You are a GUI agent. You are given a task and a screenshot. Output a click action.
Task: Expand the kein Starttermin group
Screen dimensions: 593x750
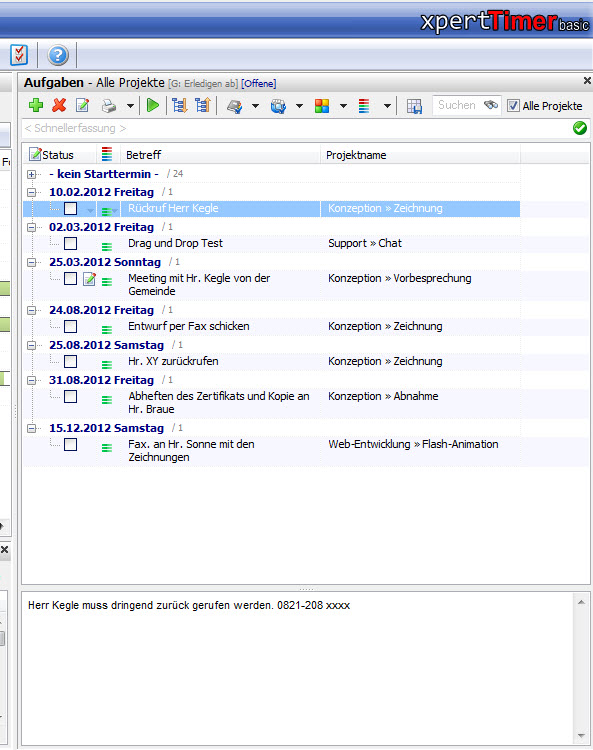(x=32, y=175)
